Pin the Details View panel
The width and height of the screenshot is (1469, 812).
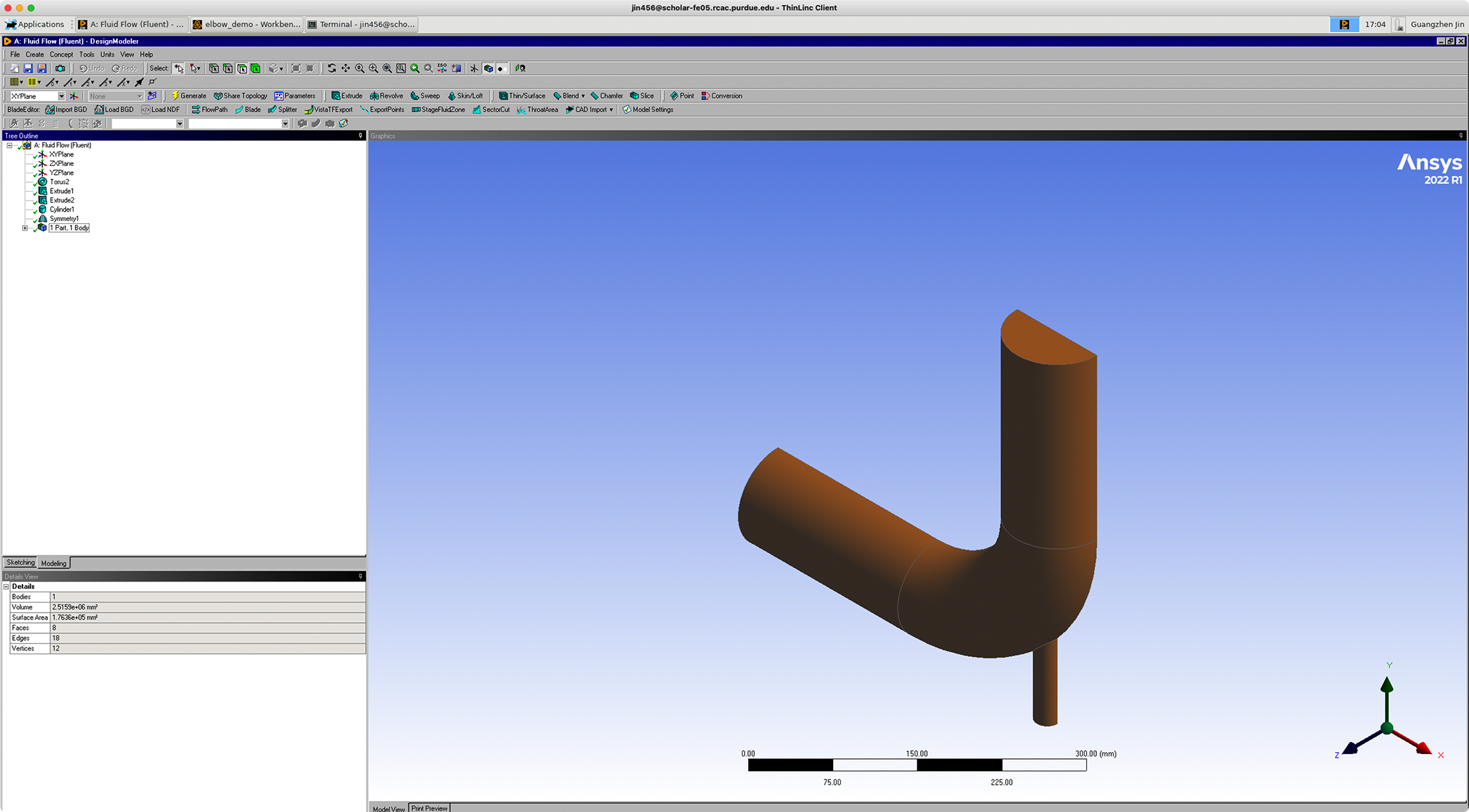360,577
